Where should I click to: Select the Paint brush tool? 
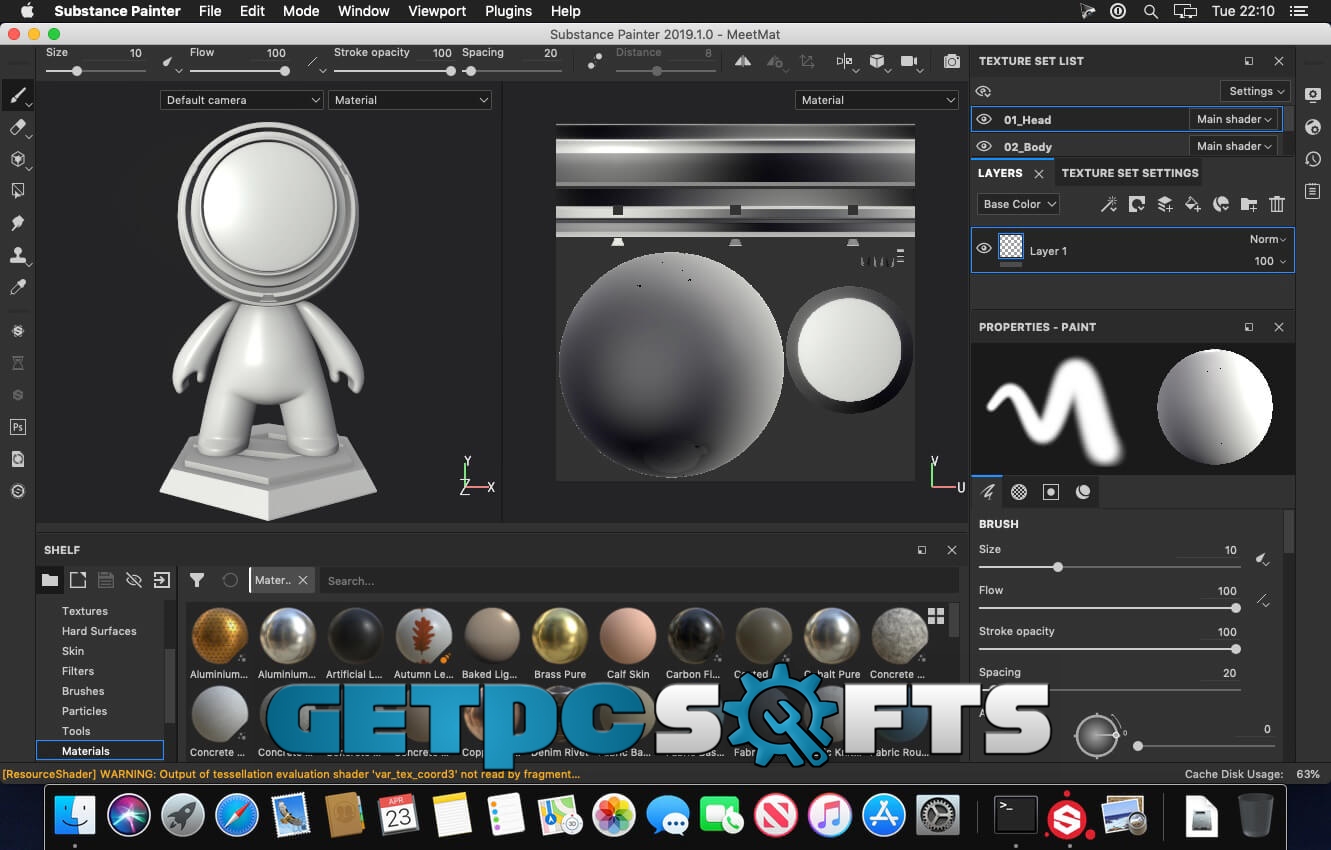(x=17, y=96)
